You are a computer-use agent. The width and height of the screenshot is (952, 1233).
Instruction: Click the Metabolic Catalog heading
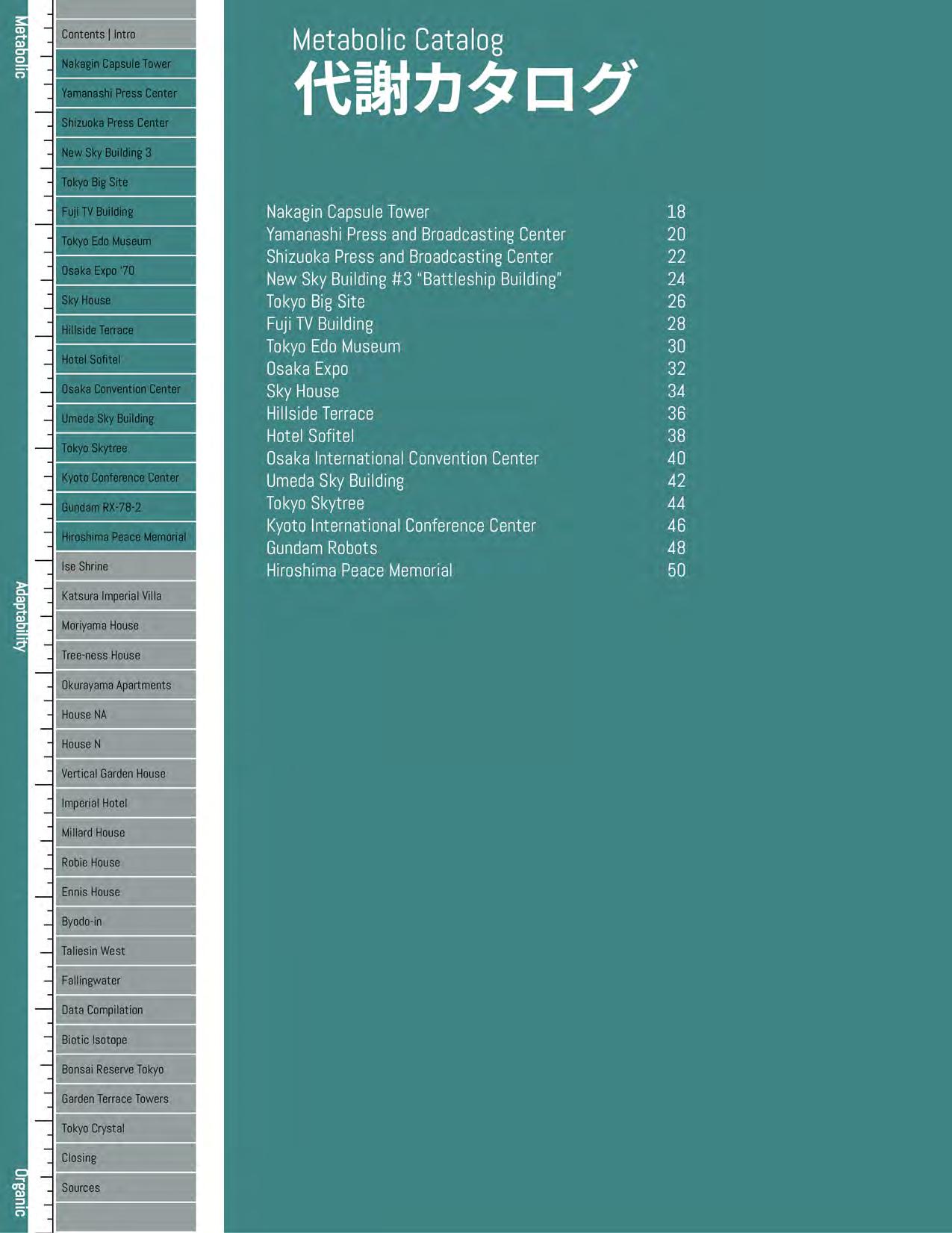click(397, 40)
